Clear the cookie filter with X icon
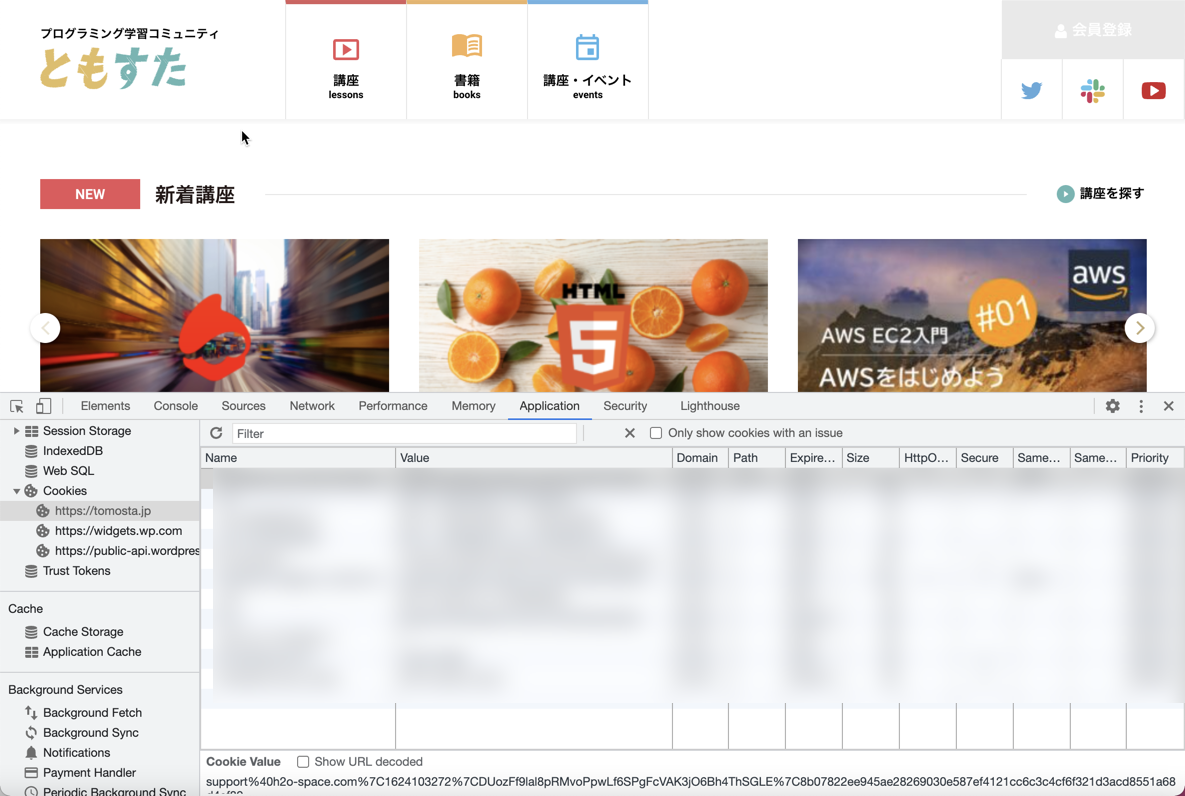This screenshot has height=796, width=1185. [x=629, y=433]
